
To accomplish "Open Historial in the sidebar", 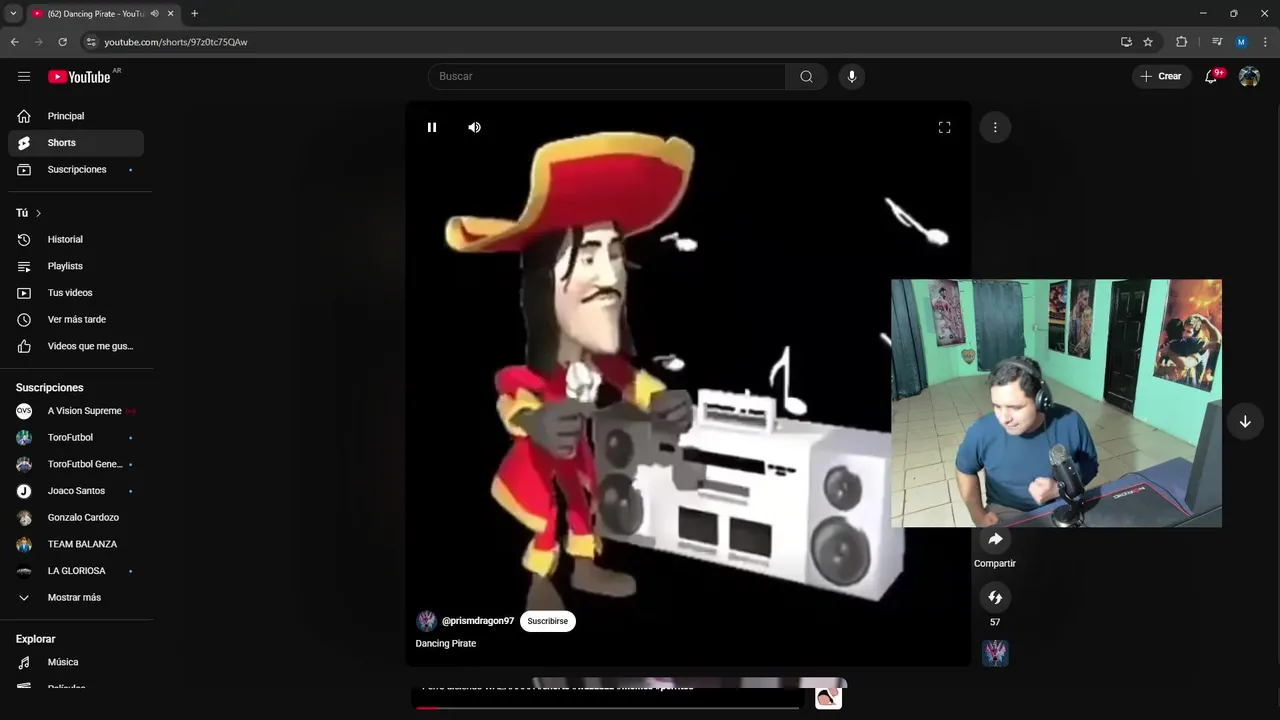I will click(x=76, y=240).
